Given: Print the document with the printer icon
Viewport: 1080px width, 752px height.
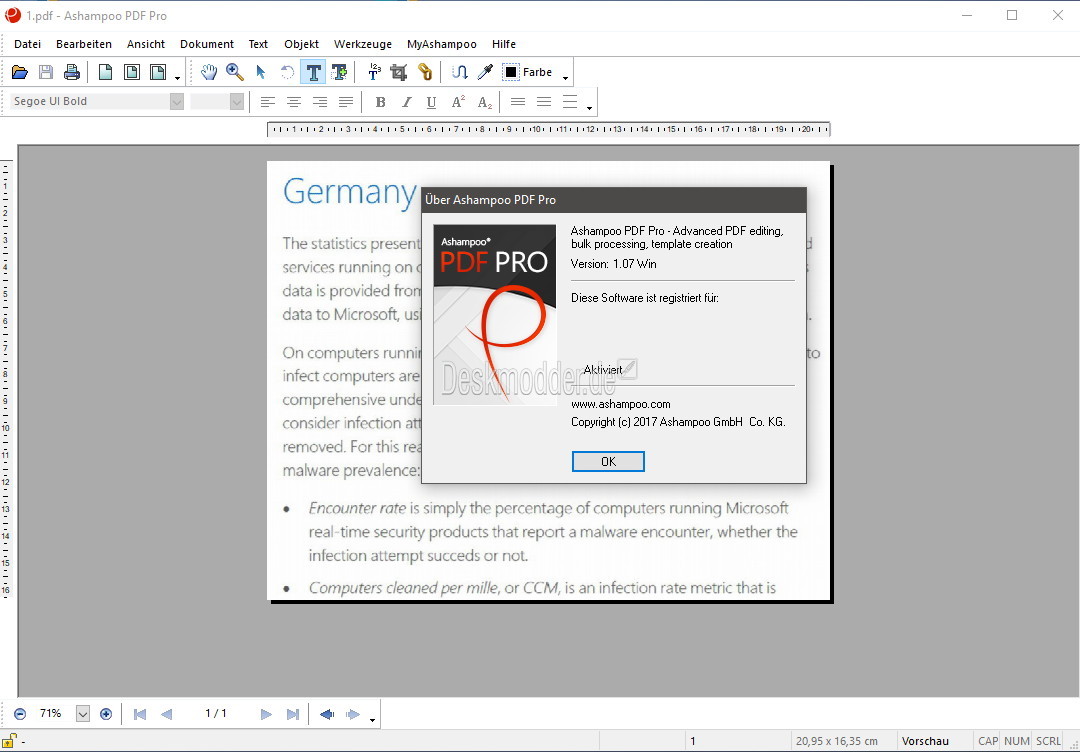Looking at the screenshot, I should tap(72, 72).
